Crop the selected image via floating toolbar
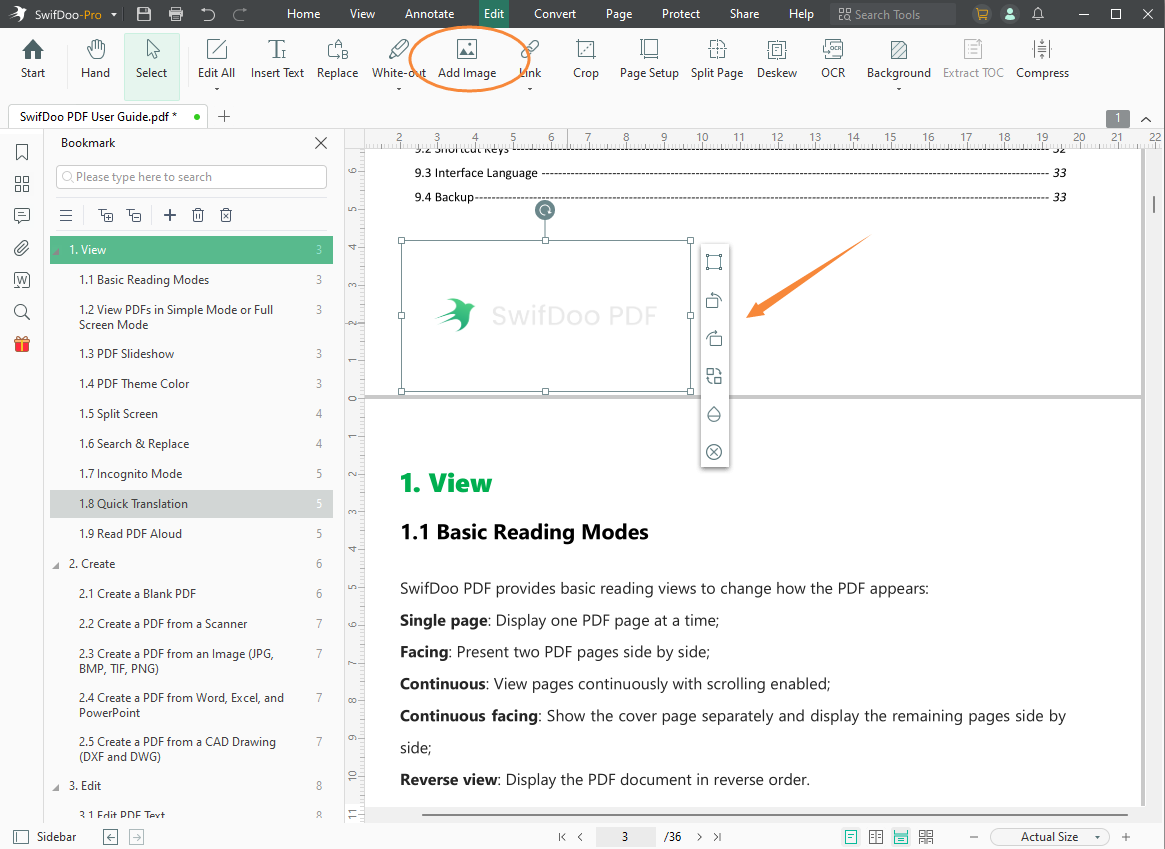This screenshot has width=1165, height=849. (x=714, y=262)
